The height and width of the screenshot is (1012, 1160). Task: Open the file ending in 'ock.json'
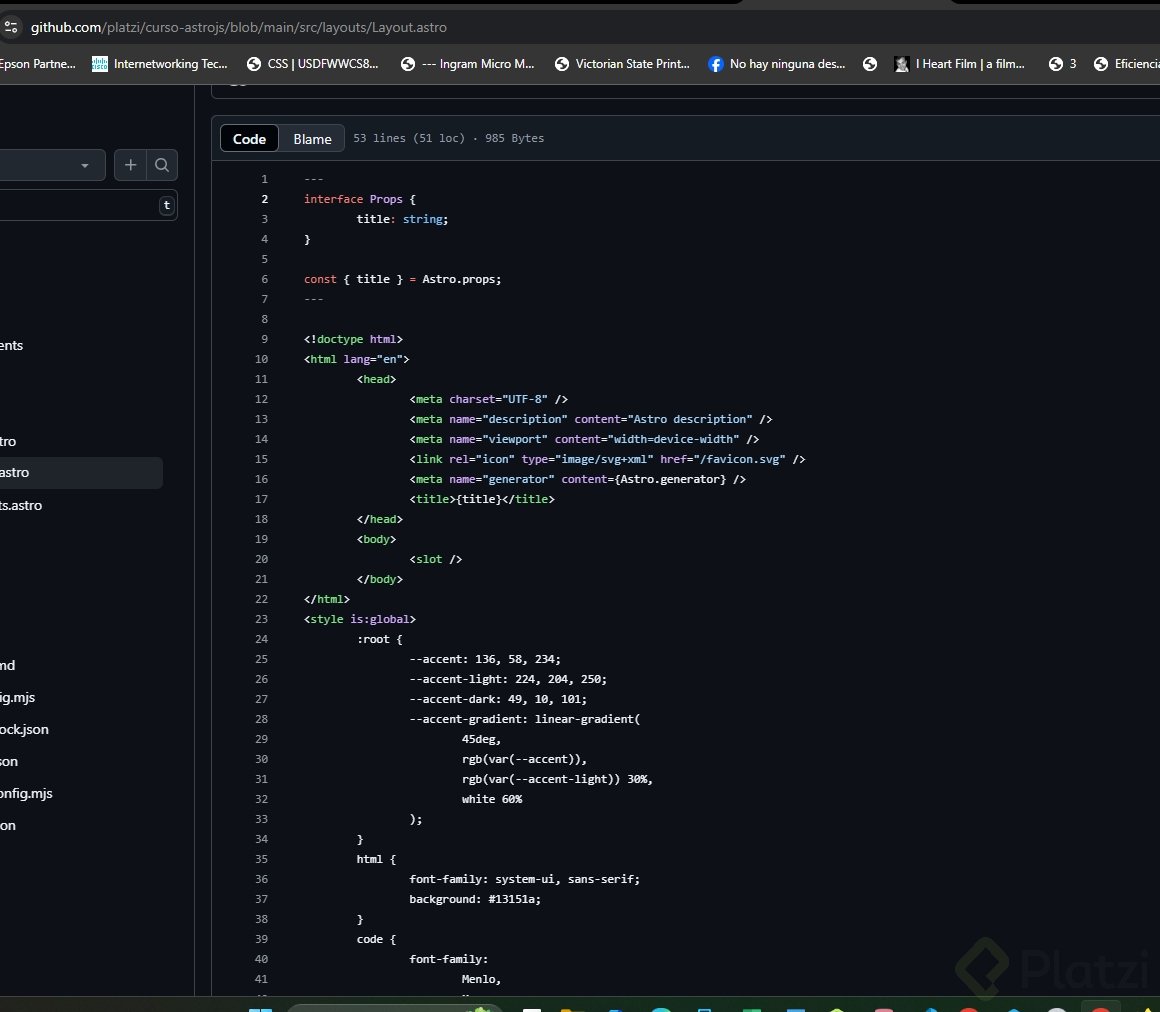coord(24,730)
